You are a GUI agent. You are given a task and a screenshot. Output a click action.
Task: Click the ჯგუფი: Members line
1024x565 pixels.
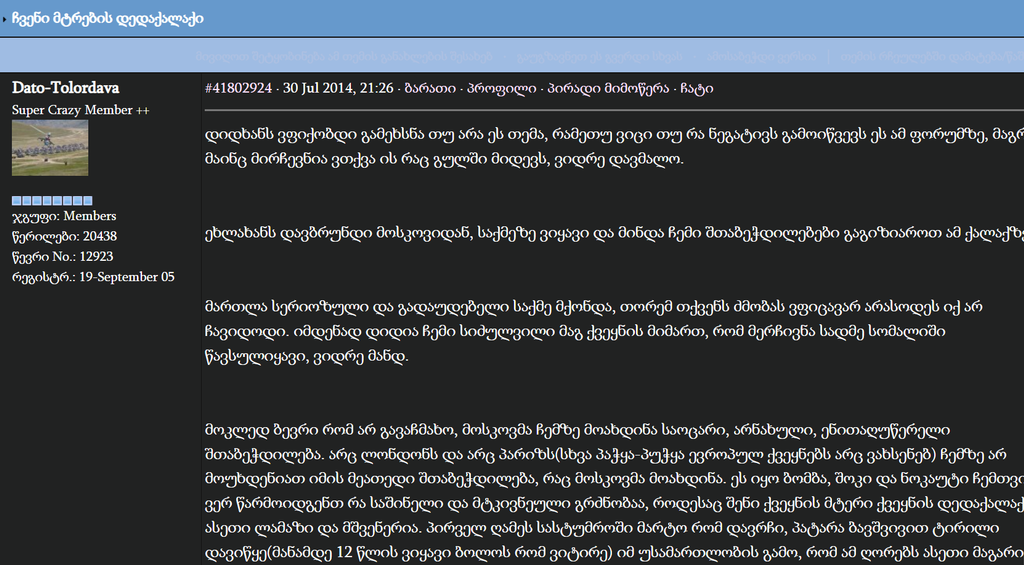64,216
